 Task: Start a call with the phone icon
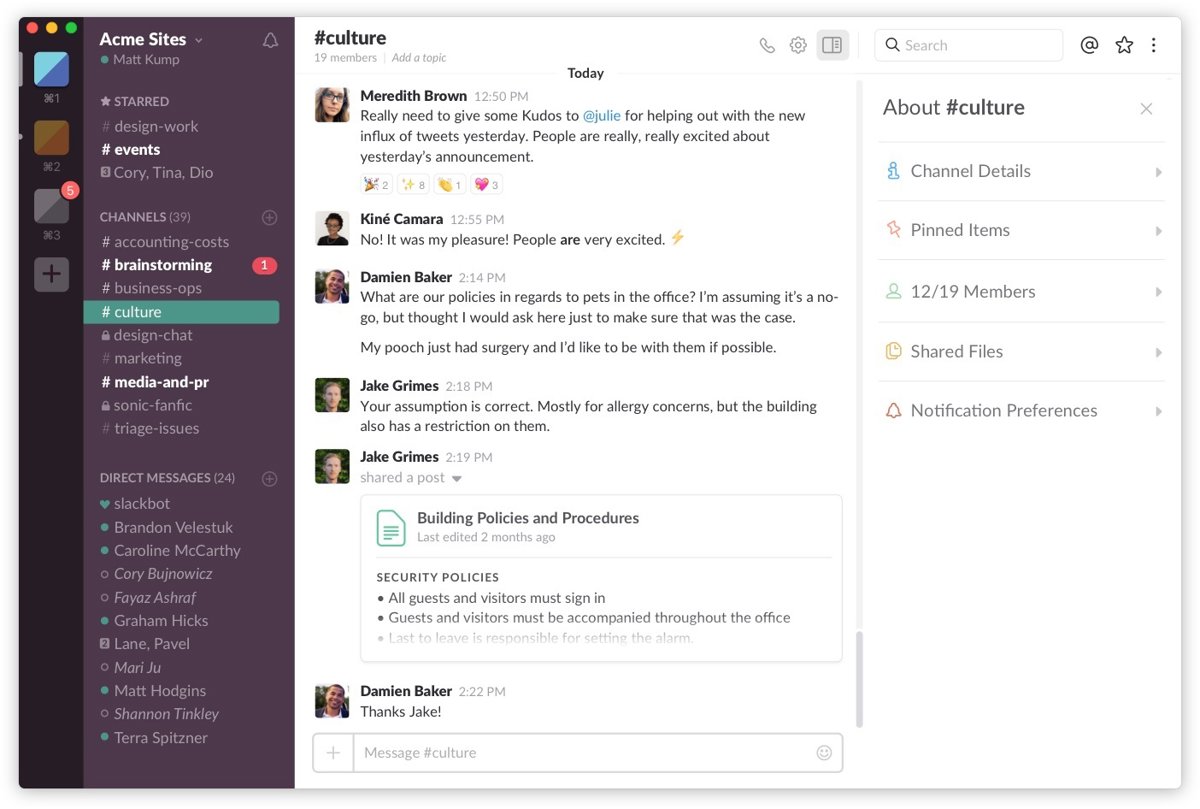click(x=767, y=45)
